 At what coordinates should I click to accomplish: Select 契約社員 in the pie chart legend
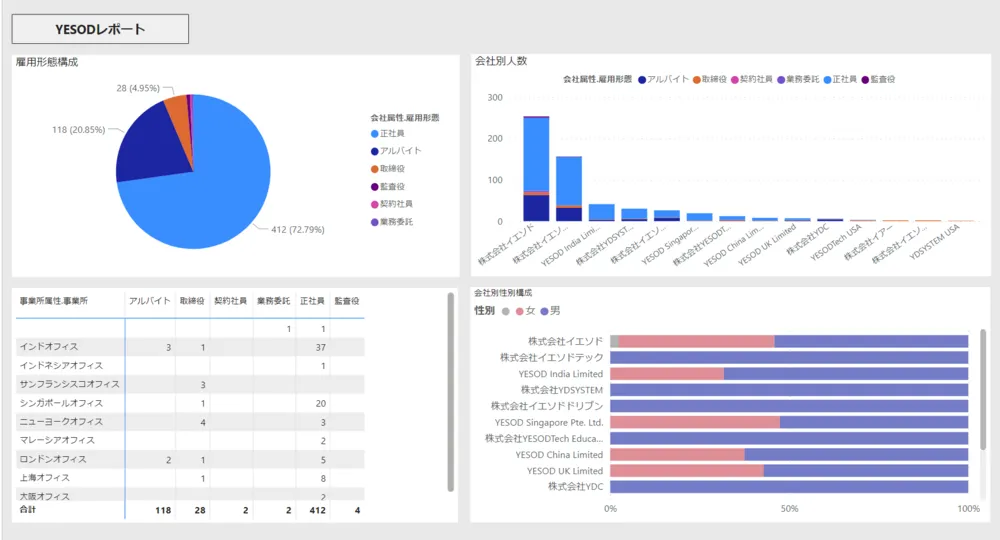click(x=392, y=204)
